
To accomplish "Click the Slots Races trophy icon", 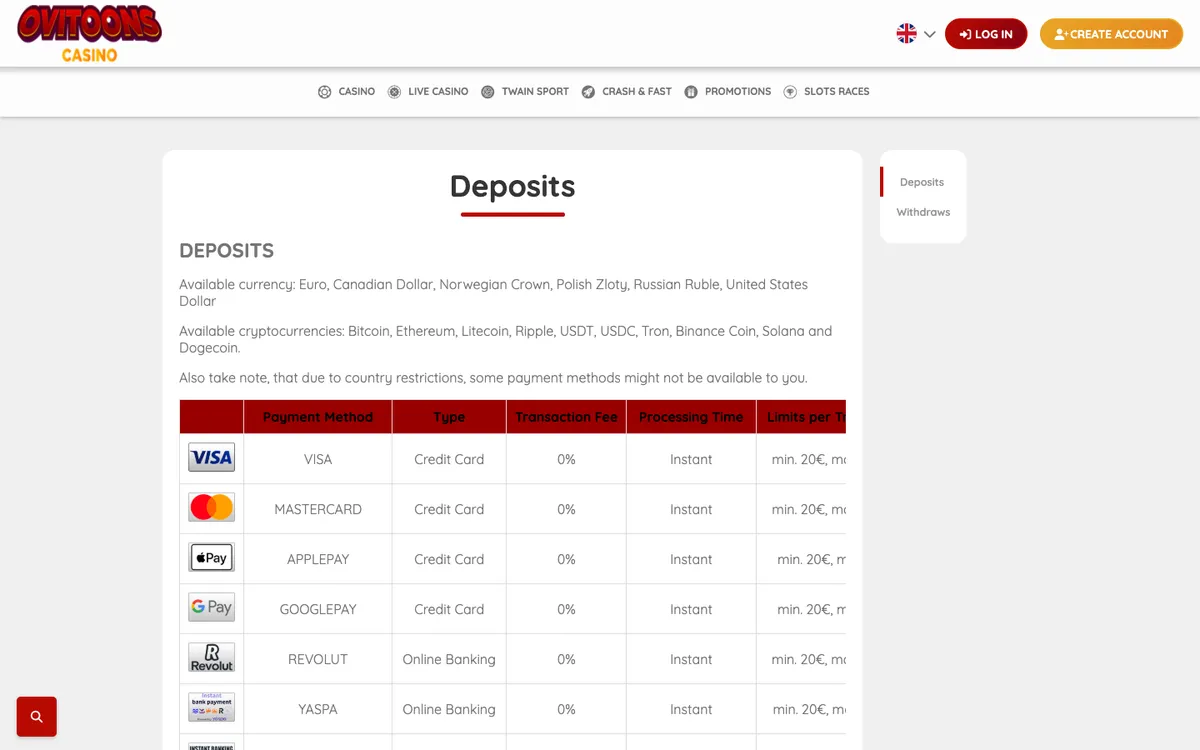I will click(x=790, y=92).
